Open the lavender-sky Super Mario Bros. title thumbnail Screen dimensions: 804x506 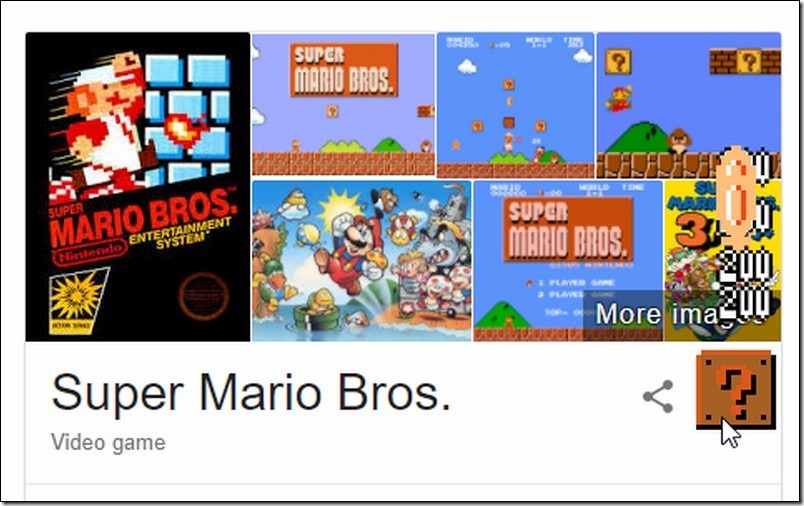click(x=344, y=105)
